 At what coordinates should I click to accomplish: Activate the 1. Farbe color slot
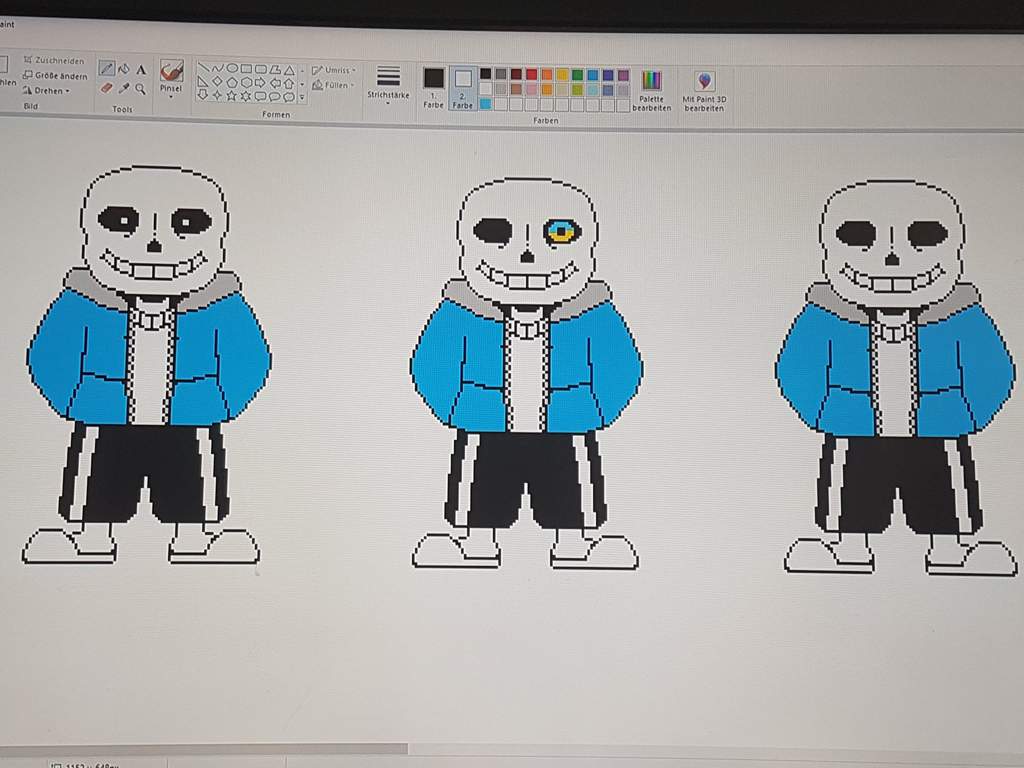tap(434, 87)
